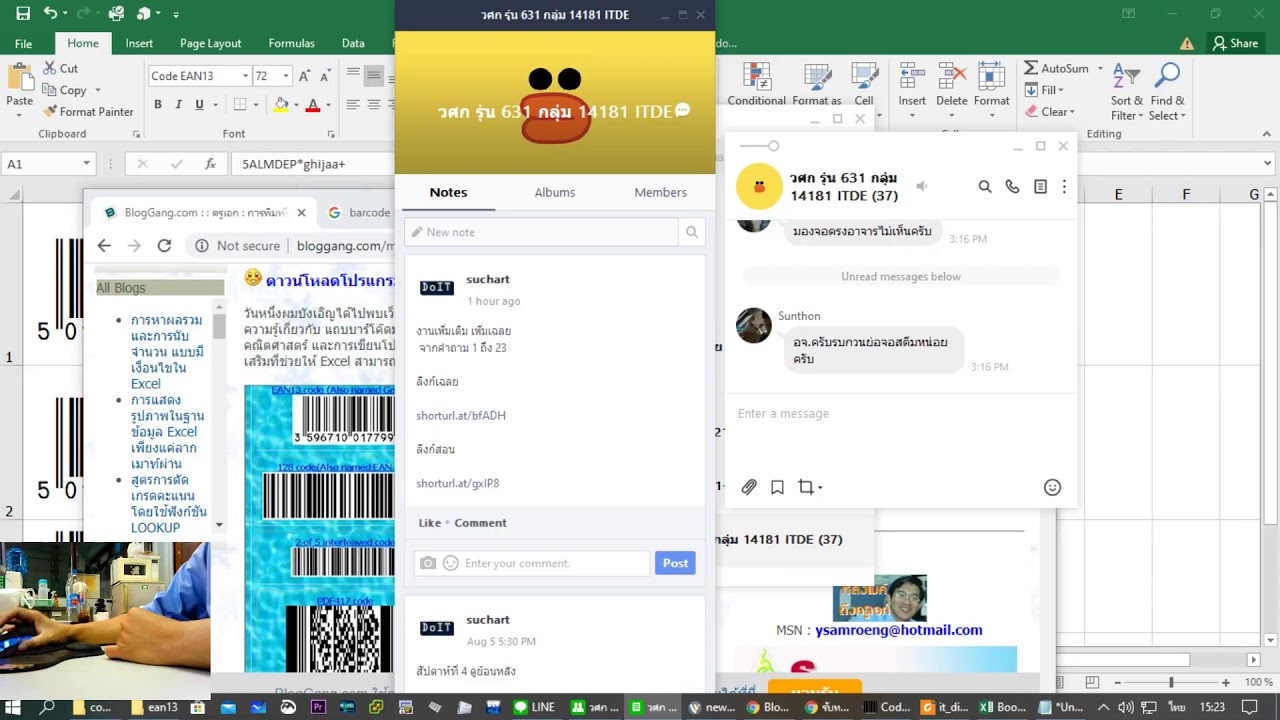Expand the Name Box dropdown for A1
This screenshot has height=720, width=1280.
click(86, 164)
